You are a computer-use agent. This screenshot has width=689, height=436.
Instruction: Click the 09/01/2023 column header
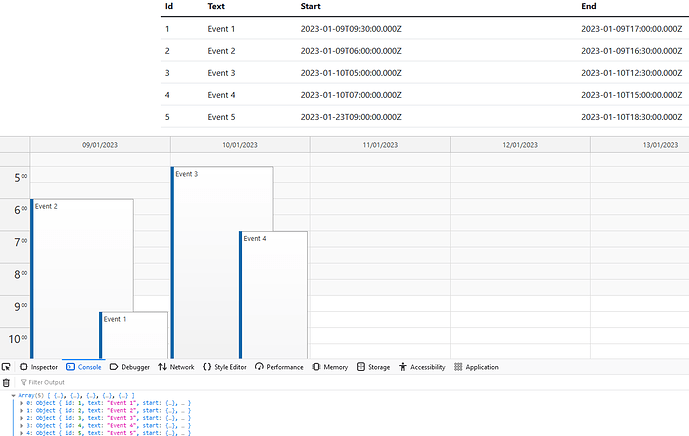[x=100, y=145]
